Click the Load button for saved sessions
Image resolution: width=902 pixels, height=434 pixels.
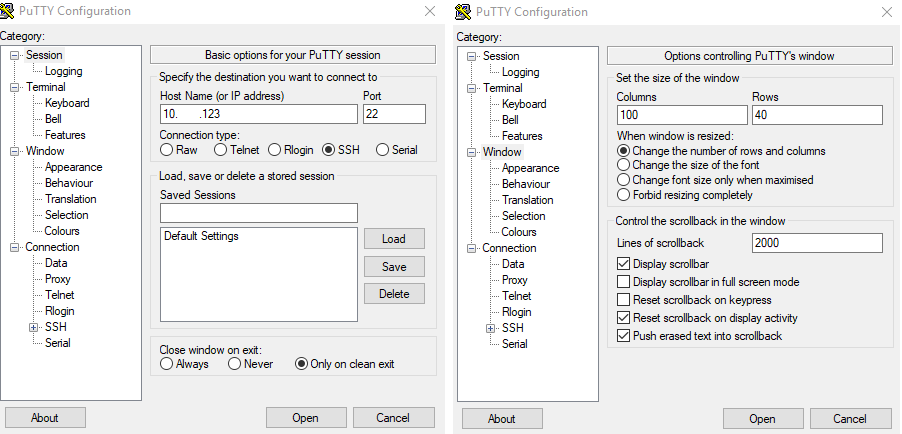pos(394,239)
